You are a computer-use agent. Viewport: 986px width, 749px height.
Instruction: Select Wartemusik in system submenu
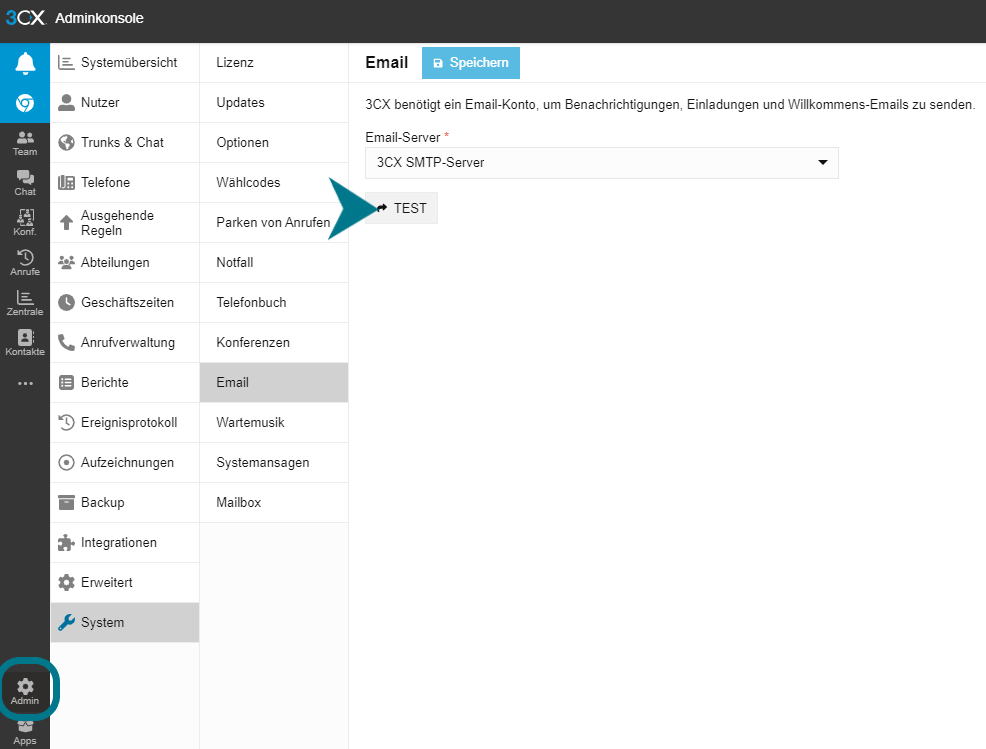[274, 423]
